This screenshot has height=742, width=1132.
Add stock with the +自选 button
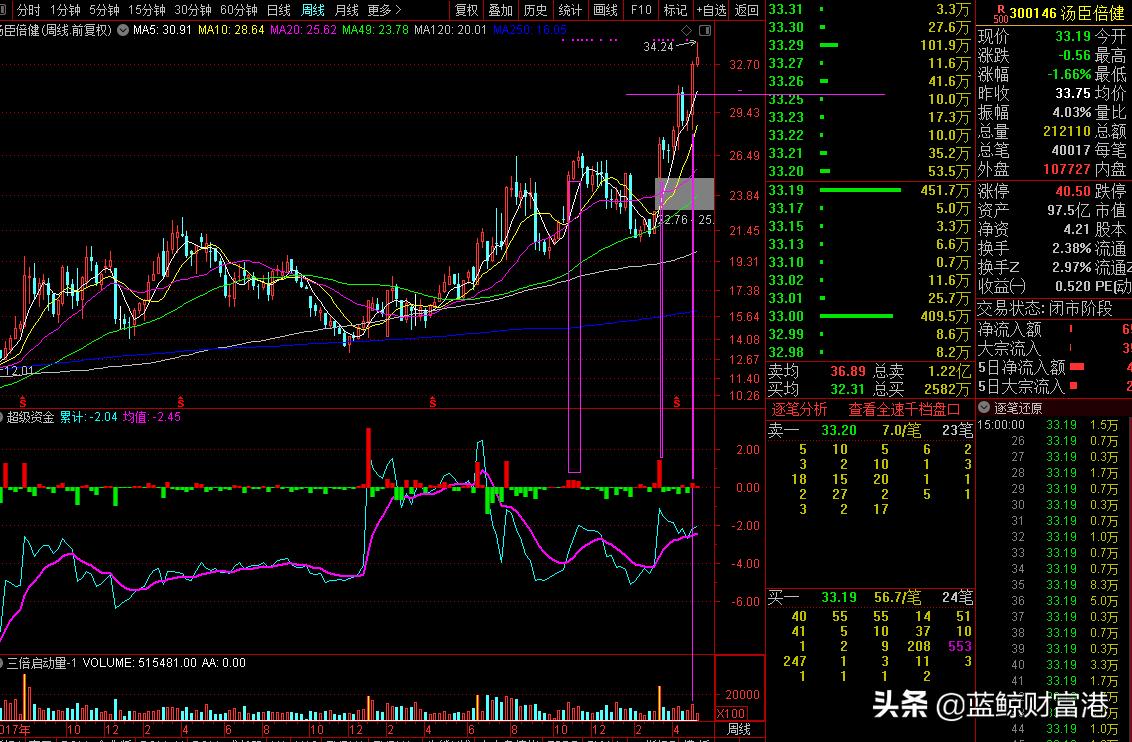point(711,10)
